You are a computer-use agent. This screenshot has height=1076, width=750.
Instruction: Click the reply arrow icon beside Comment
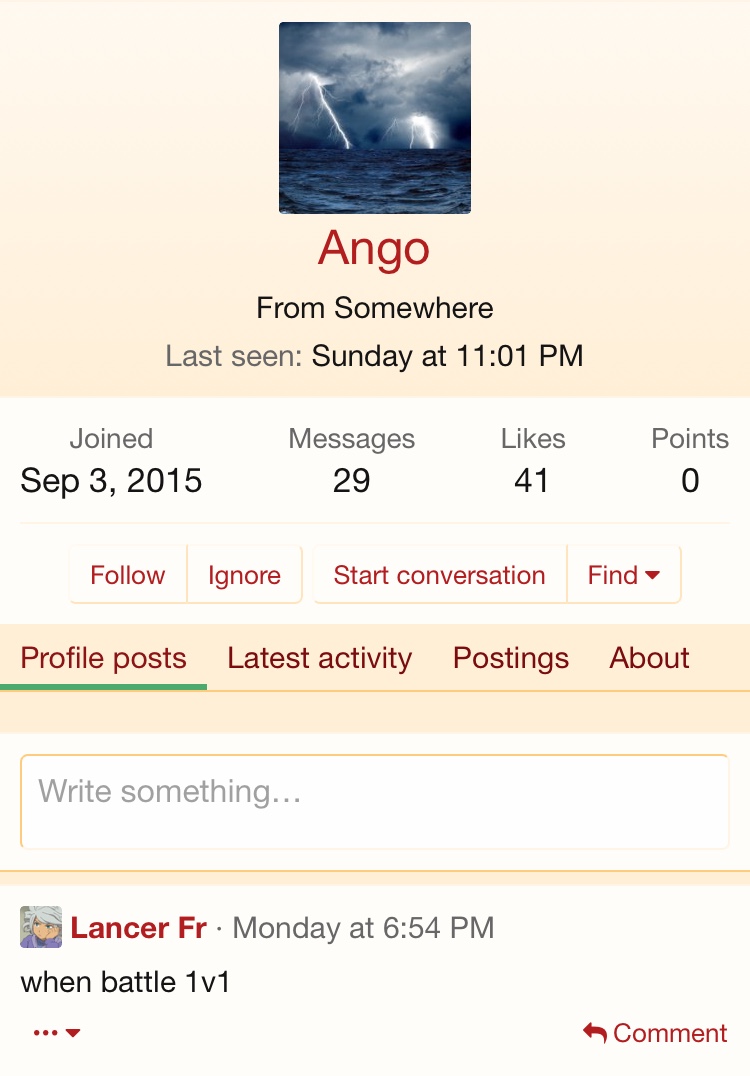click(595, 1033)
